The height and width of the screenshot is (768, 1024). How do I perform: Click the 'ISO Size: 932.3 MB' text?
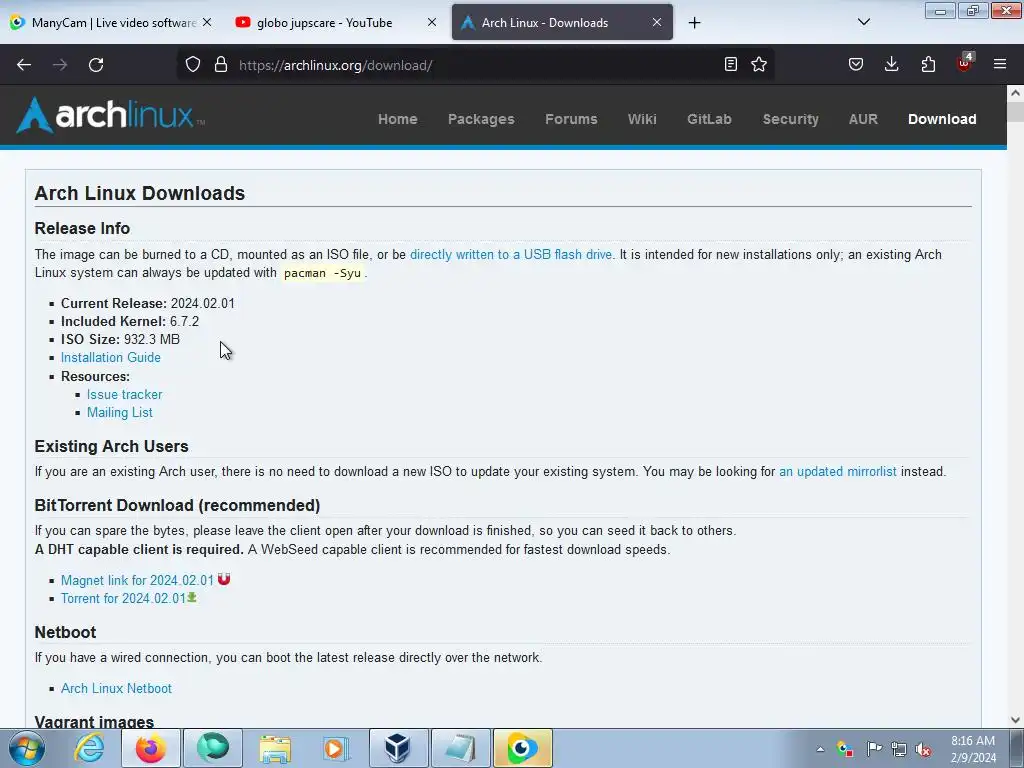(x=120, y=339)
